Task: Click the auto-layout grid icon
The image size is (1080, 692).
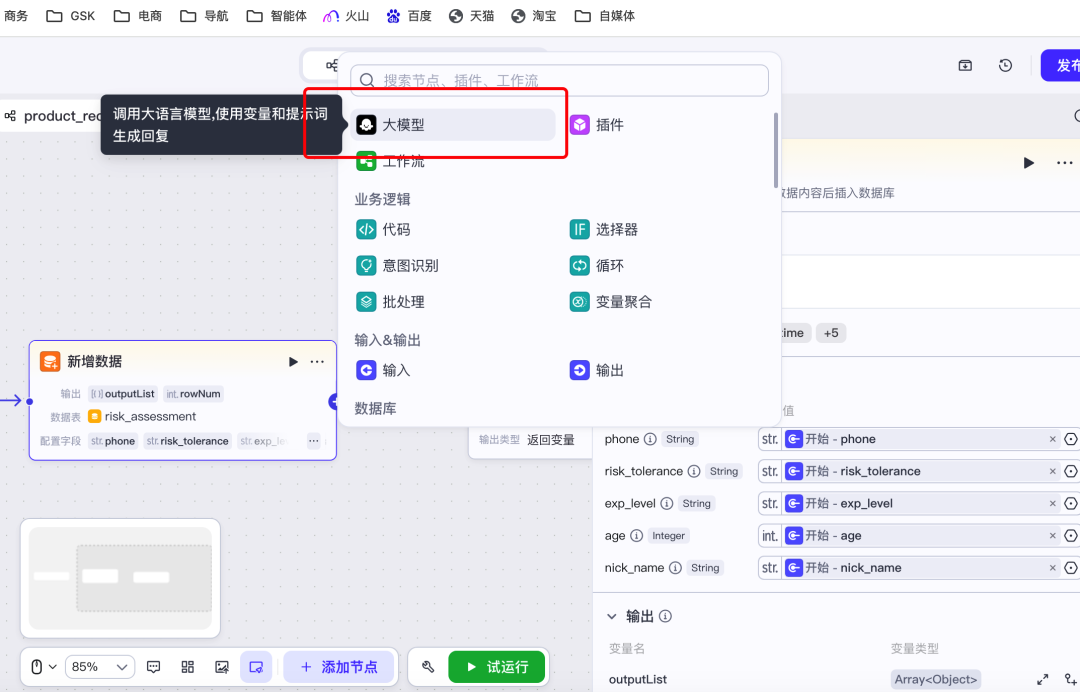Action: 187,667
